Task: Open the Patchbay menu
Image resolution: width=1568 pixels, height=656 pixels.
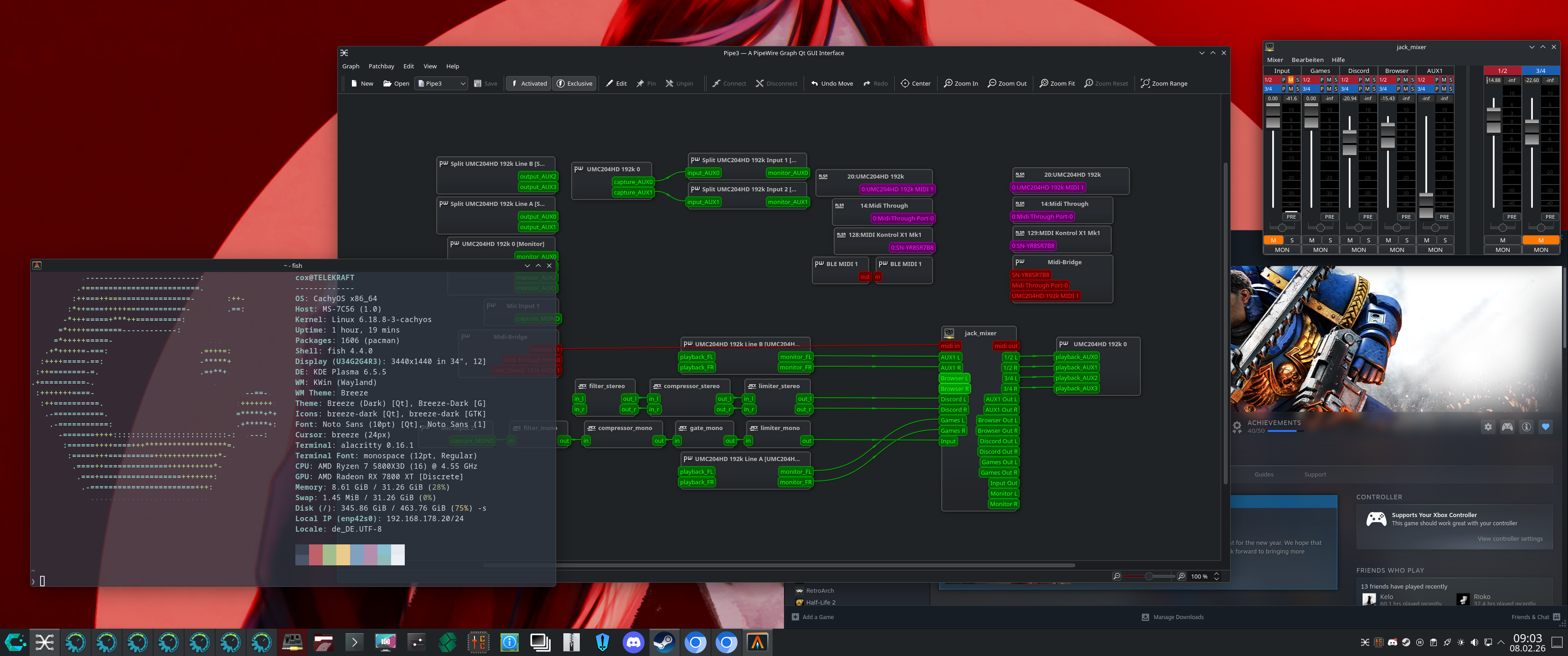Action: click(x=381, y=67)
